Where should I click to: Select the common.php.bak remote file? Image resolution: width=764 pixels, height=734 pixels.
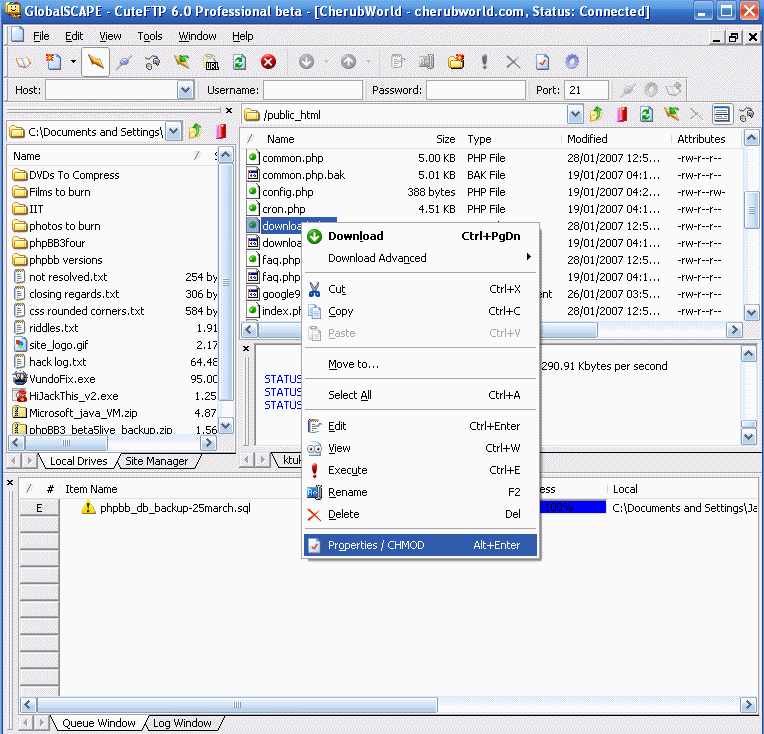pos(303,175)
